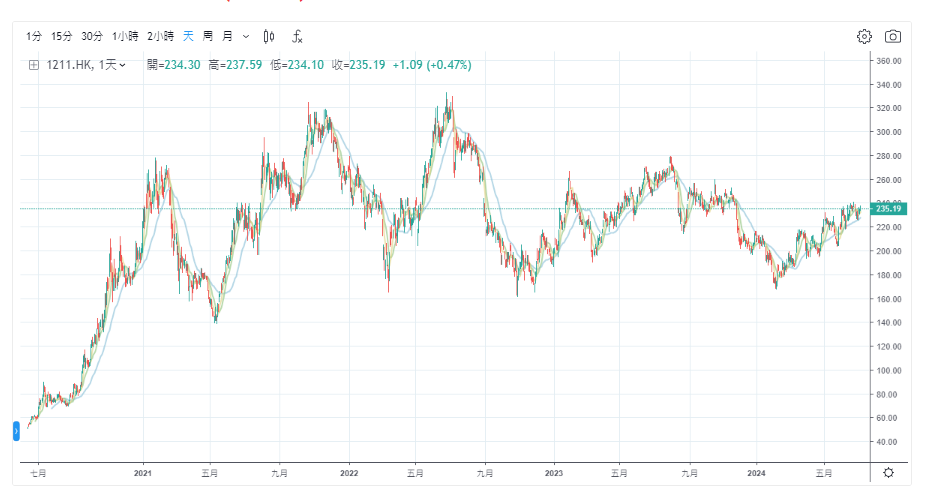Switch chart to 1小時 interval
Image resolution: width=929 pixels, height=494 pixels.
(x=125, y=37)
